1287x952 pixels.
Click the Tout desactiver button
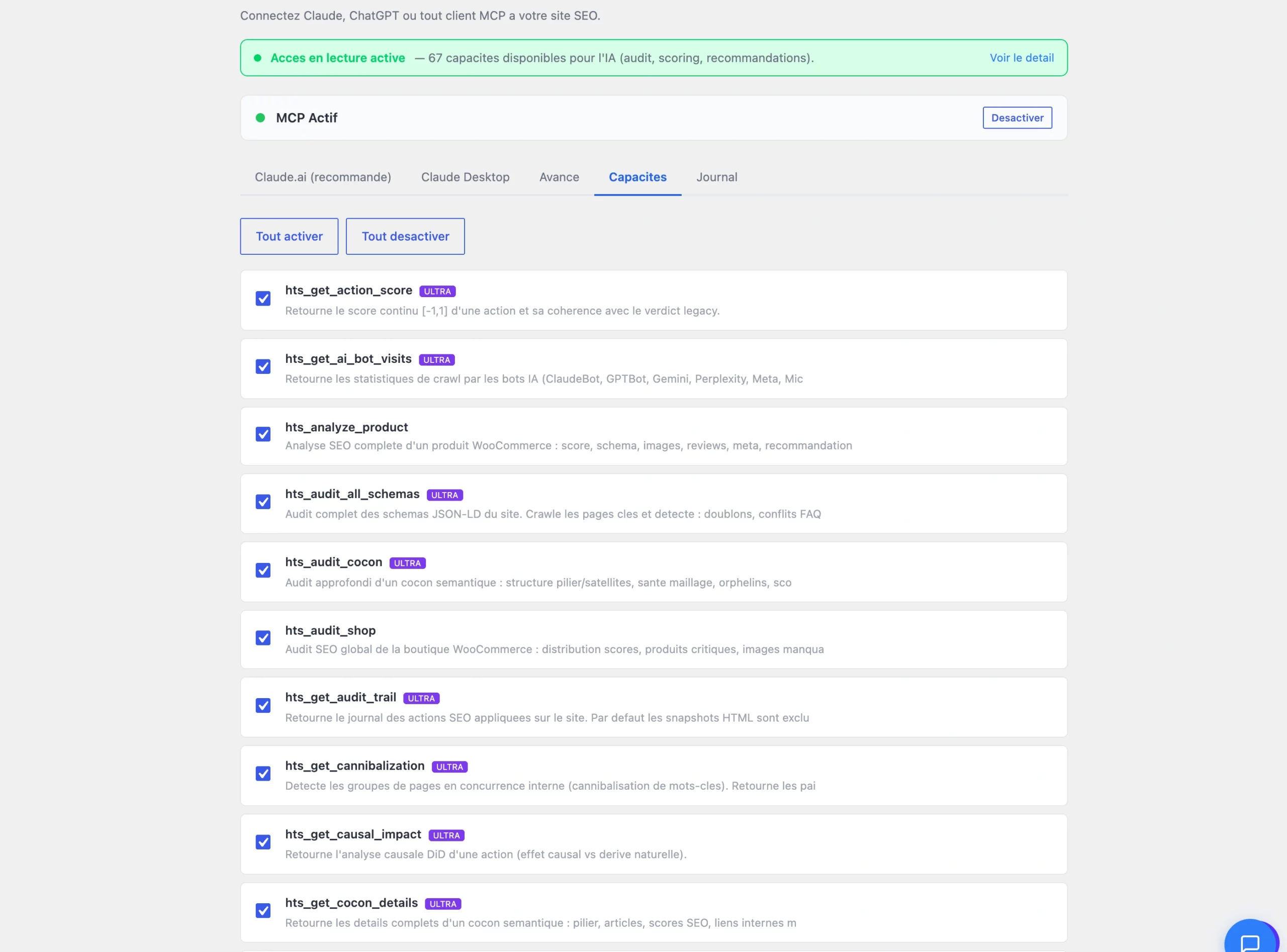click(405, 236)
